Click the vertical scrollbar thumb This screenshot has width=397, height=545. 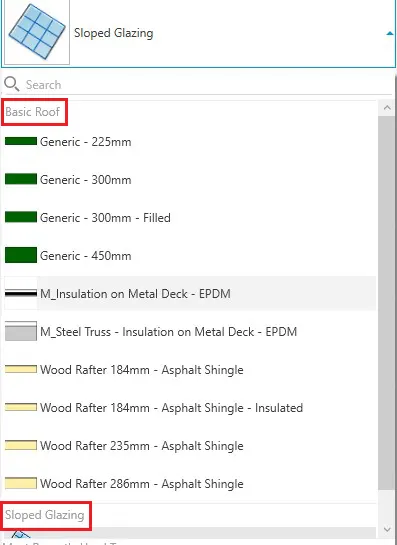point(387,302)
